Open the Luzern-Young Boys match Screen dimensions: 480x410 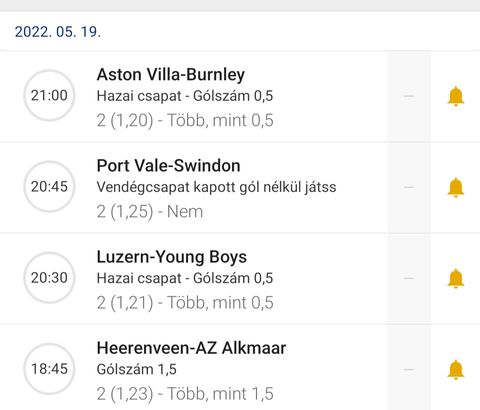pos(172,257)
